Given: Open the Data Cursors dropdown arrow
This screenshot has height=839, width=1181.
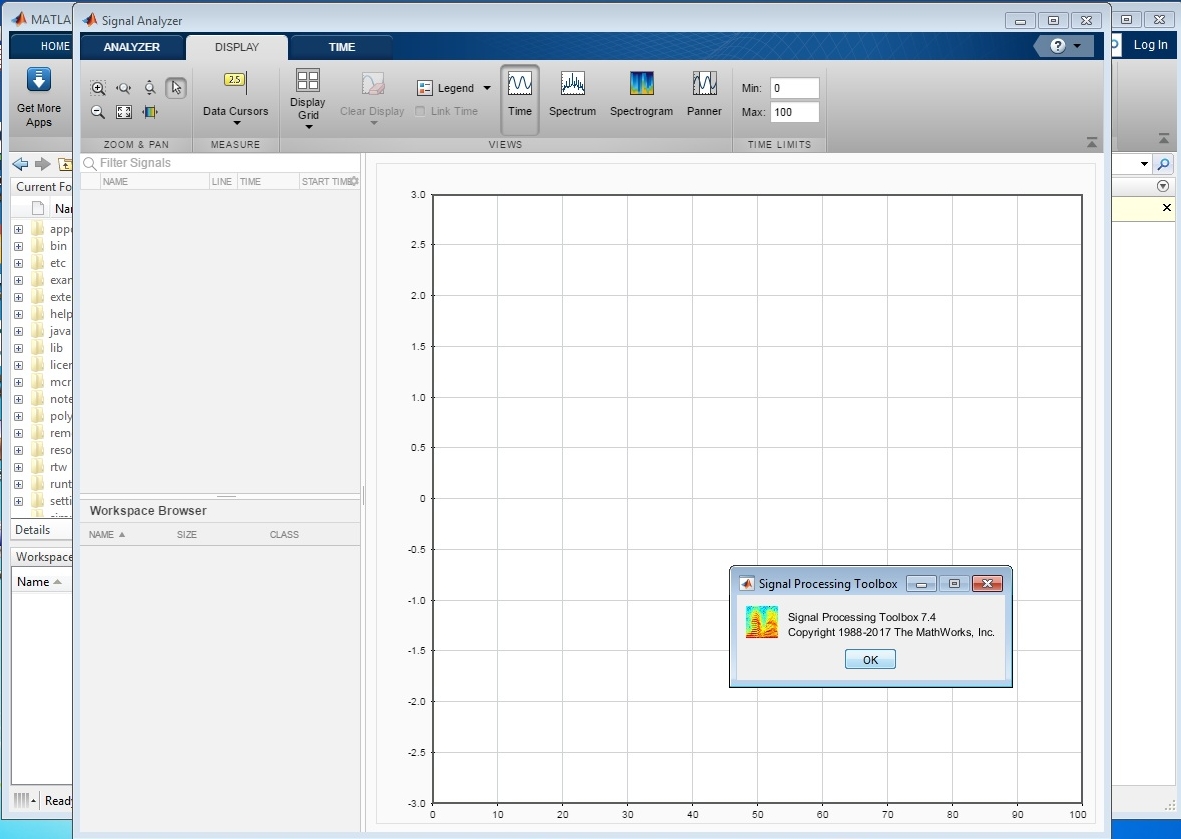Looking at the screenshot, I should [236, 124].
